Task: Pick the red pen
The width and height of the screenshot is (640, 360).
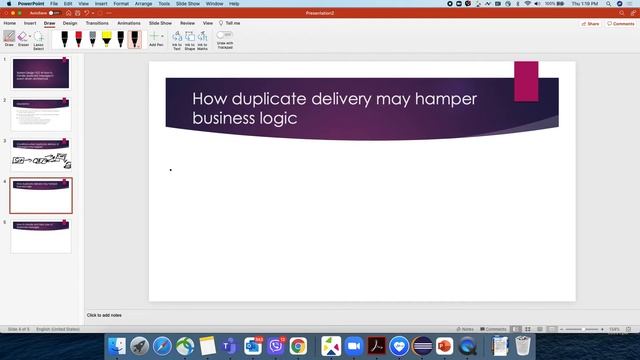Action: point(78,39)
